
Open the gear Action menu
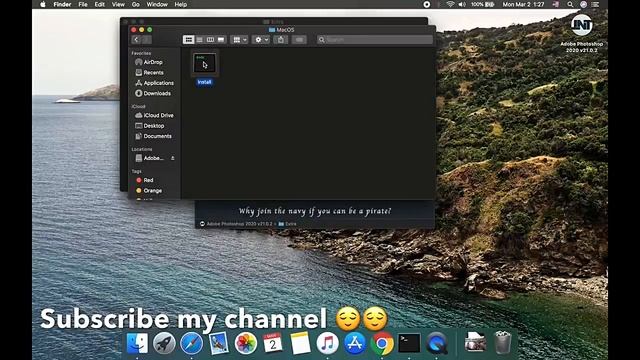(261, 40)
